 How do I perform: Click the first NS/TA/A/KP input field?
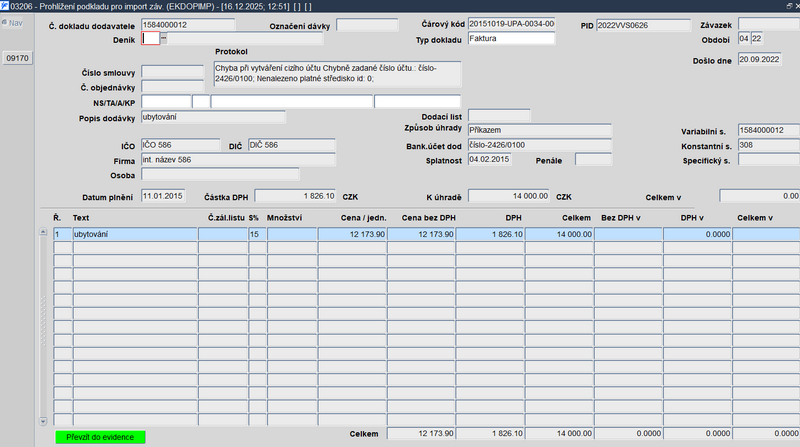click(x=166, y=102)
